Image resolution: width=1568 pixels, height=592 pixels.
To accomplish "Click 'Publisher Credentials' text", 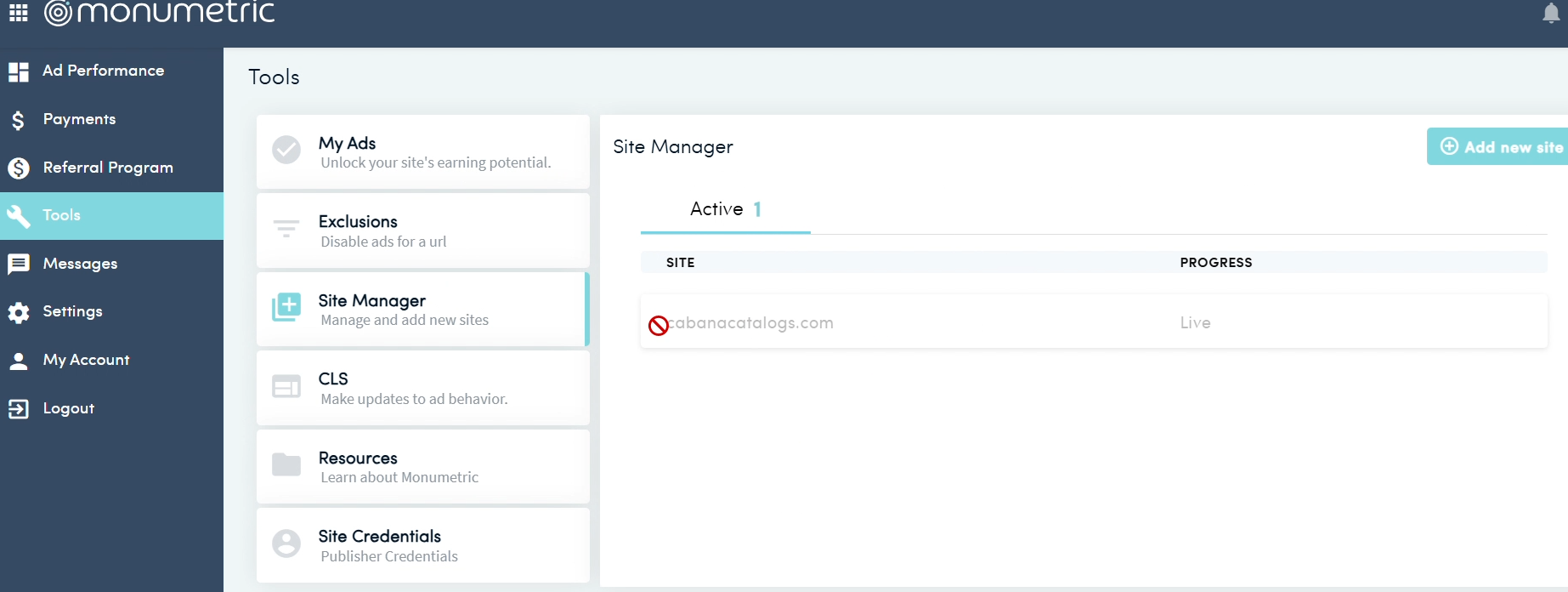I will pos(389,556).
